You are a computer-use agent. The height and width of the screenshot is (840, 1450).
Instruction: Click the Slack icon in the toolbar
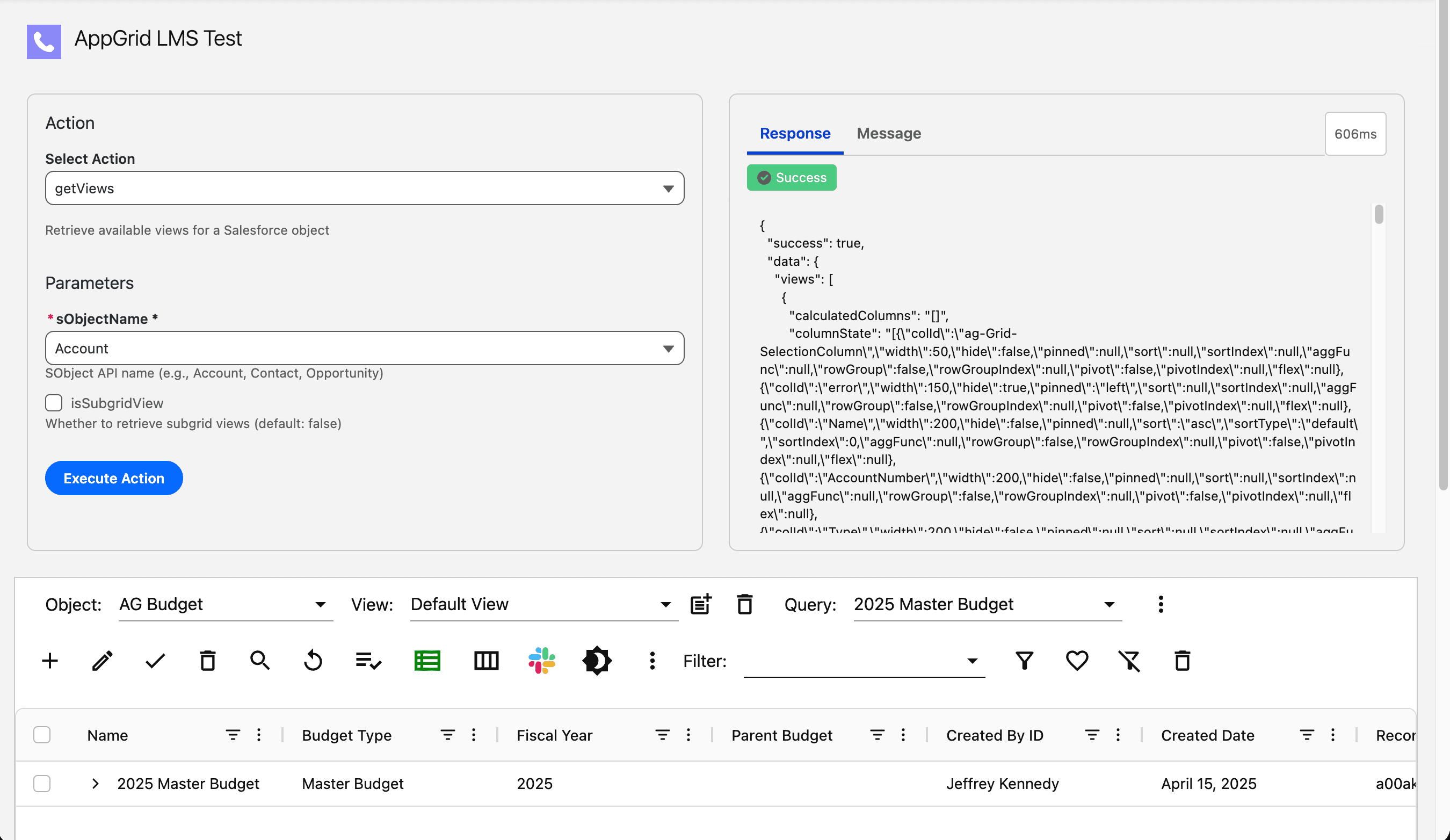point(541,661)
